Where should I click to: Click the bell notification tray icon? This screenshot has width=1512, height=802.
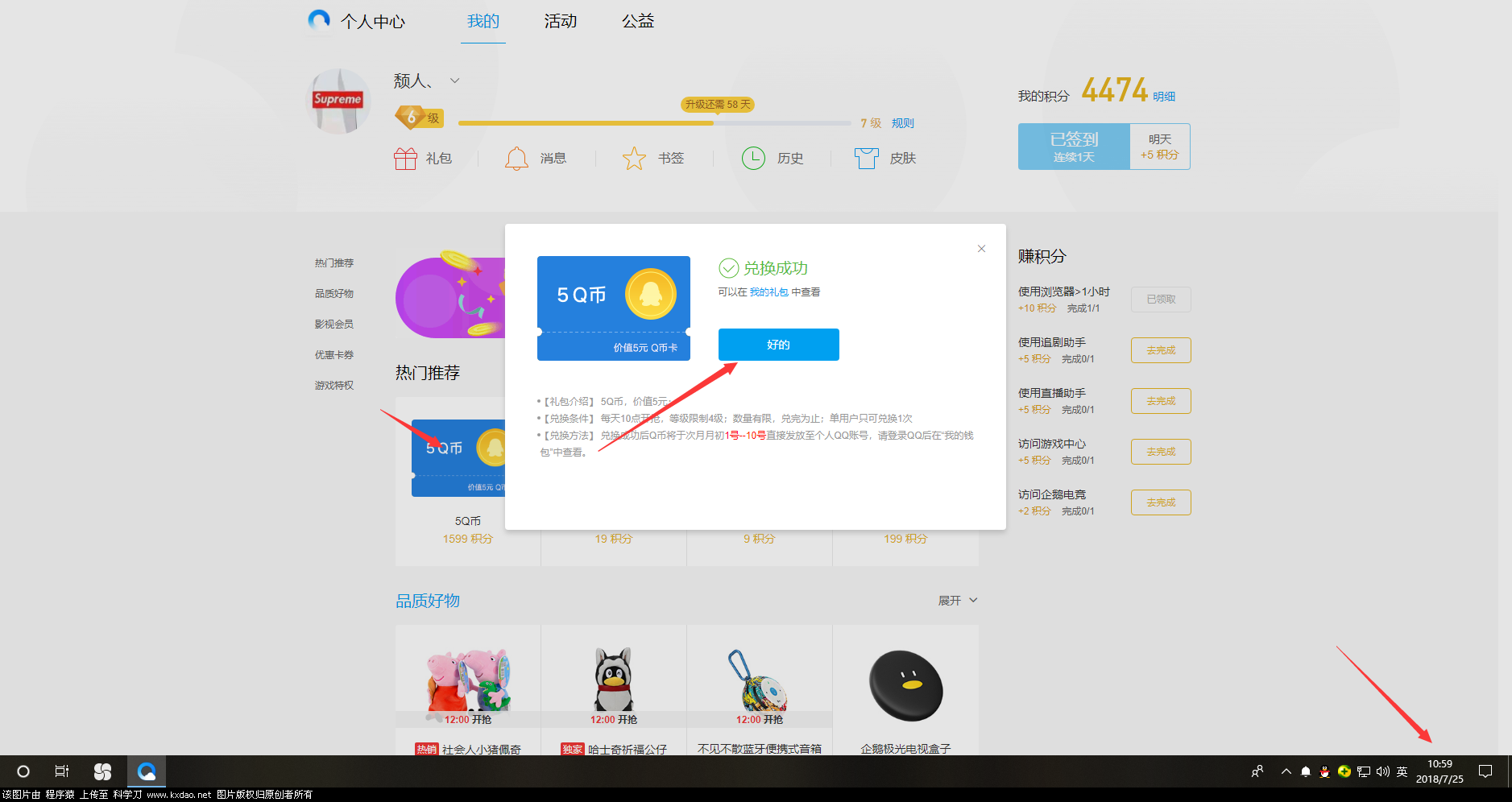coord(1306,771)
